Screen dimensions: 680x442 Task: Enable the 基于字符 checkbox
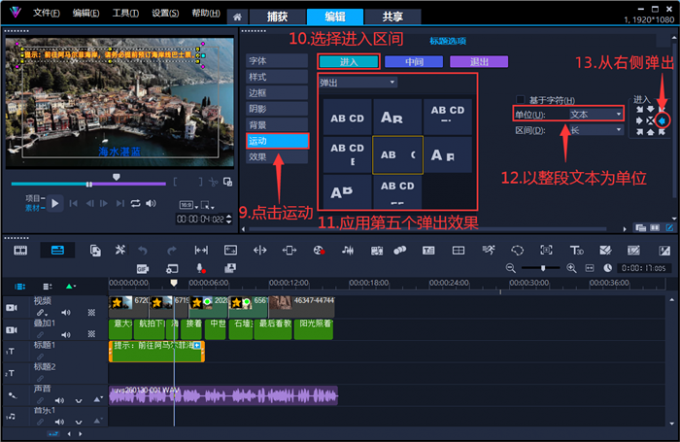[x=520, y=100]
